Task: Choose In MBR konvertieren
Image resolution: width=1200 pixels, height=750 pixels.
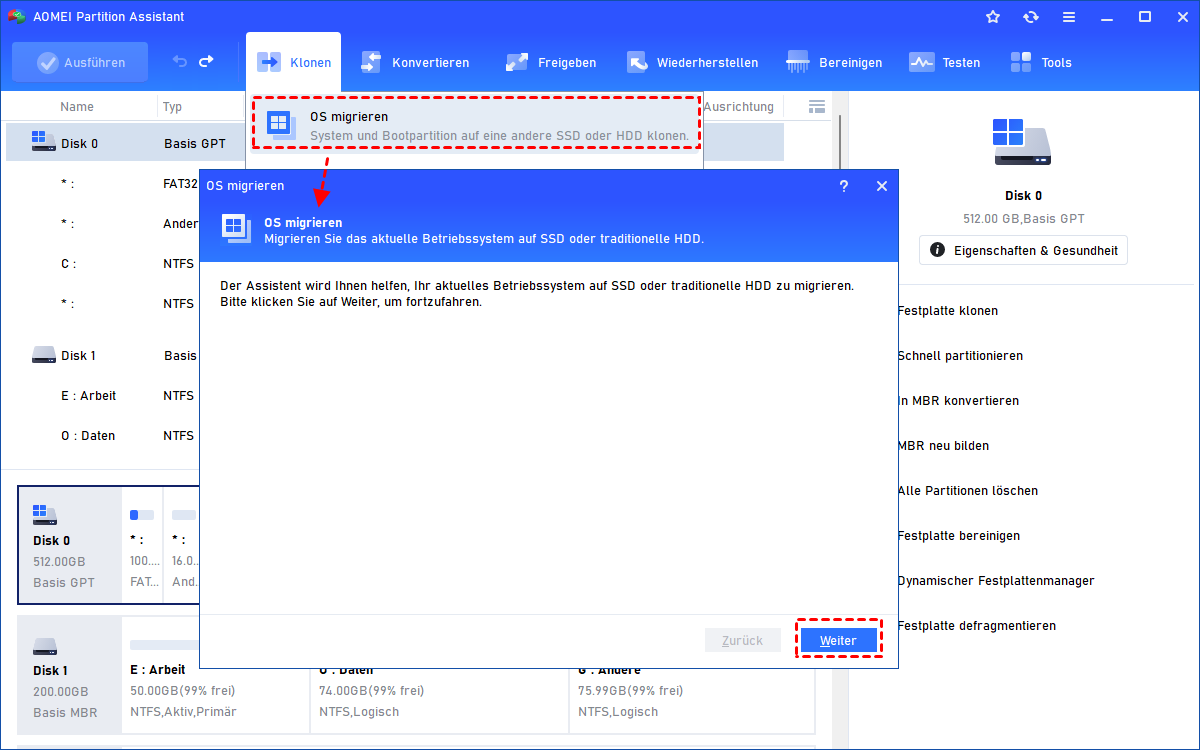Action: 958,401
